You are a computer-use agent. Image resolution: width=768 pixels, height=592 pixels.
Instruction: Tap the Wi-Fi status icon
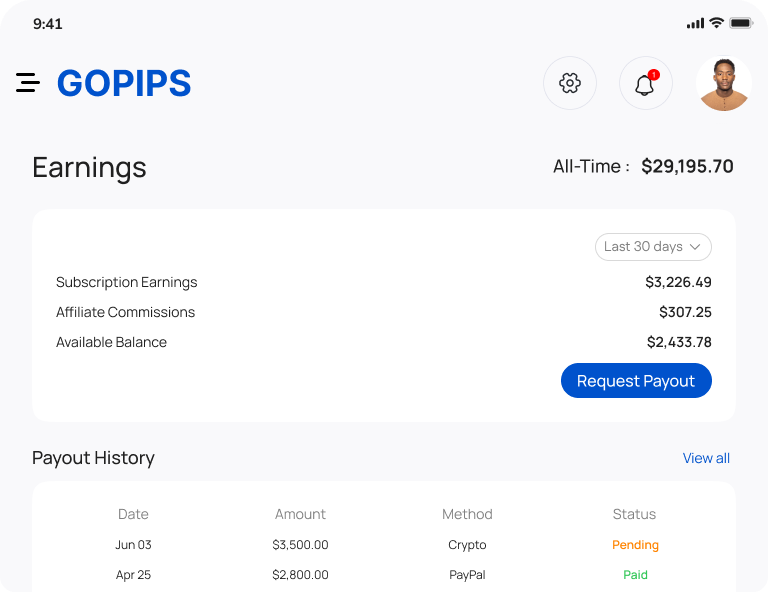[717, 23]
